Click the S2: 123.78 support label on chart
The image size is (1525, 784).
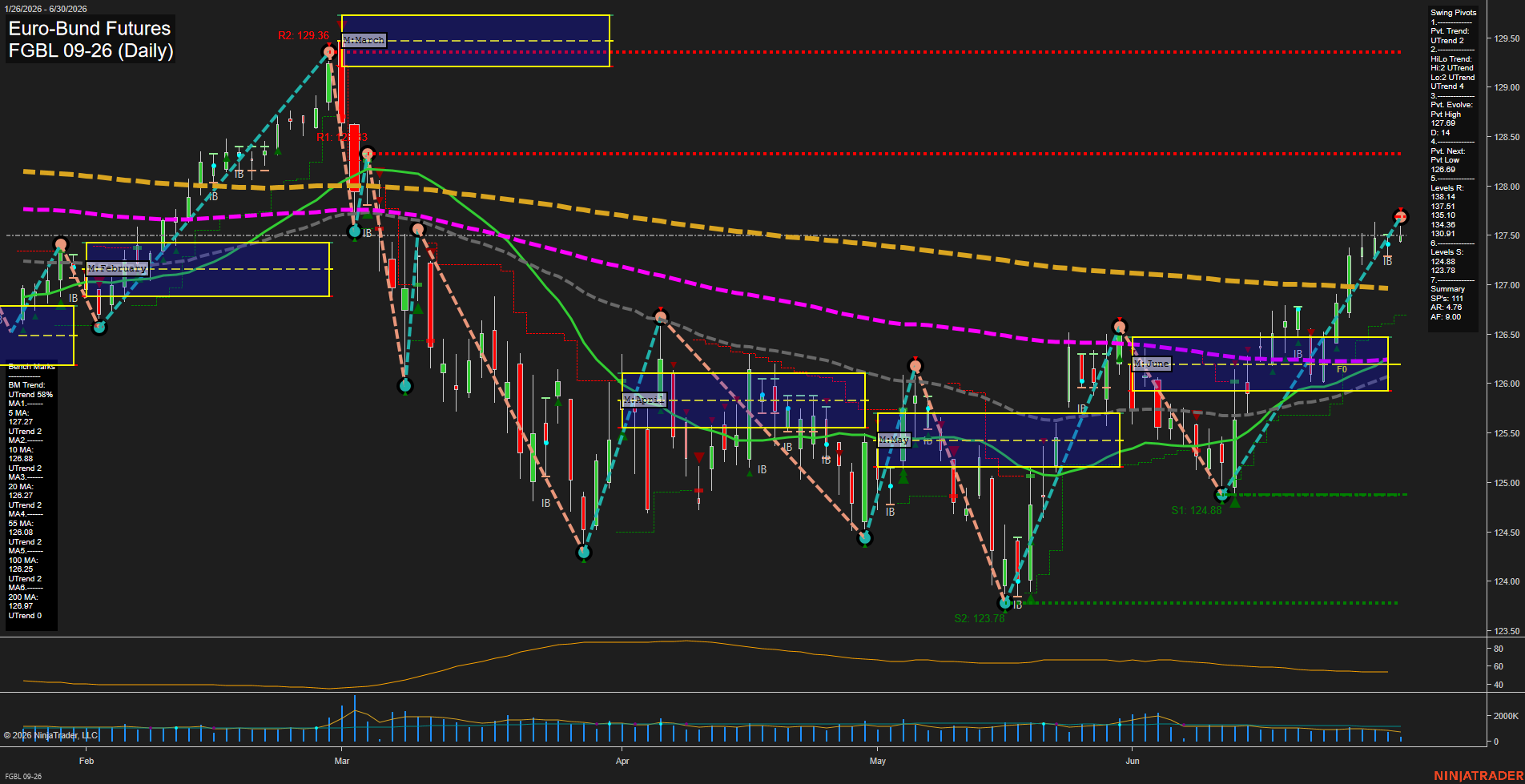[980, 618]
